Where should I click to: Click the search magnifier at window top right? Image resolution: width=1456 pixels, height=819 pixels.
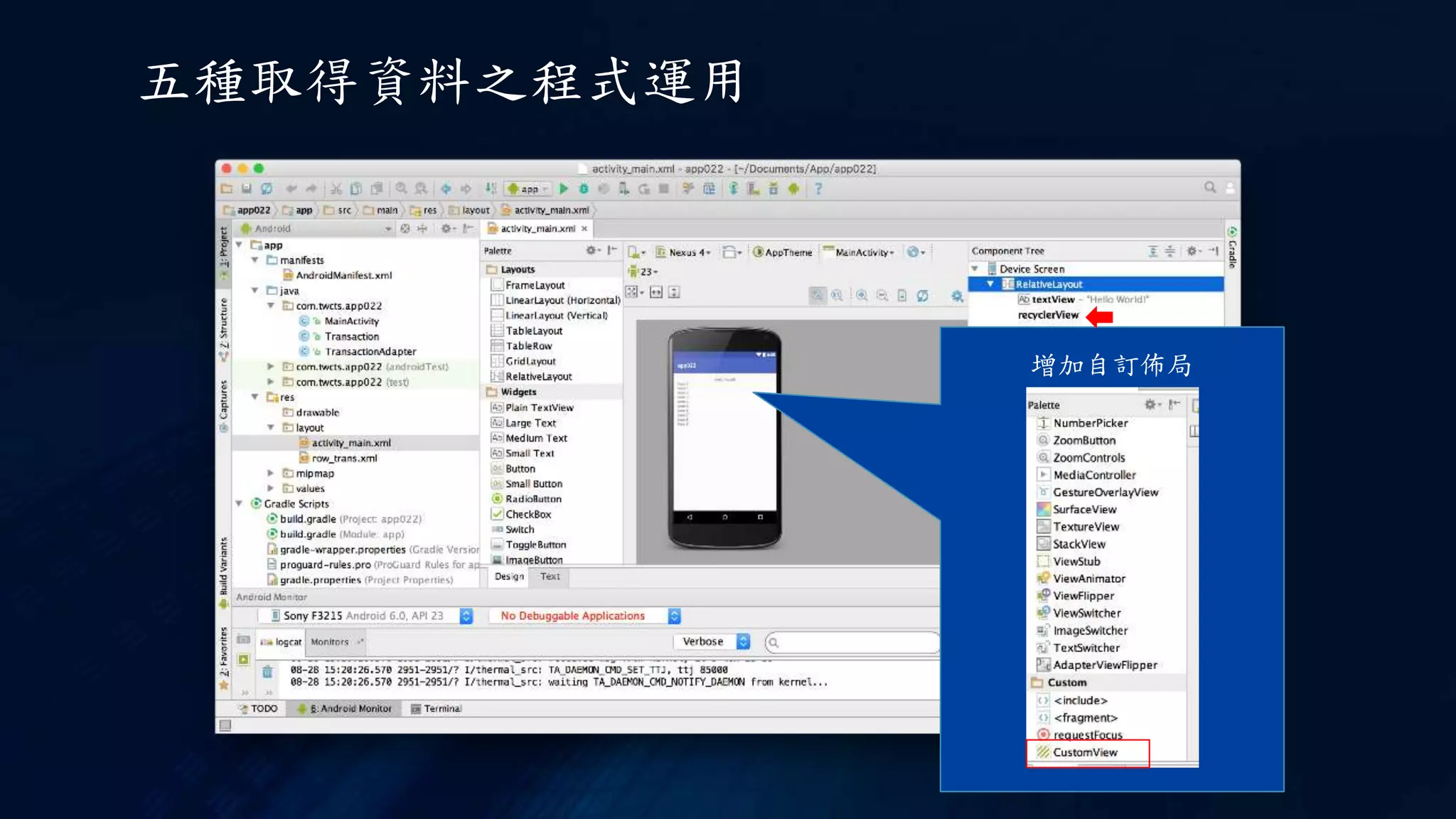pos(1209,188)
